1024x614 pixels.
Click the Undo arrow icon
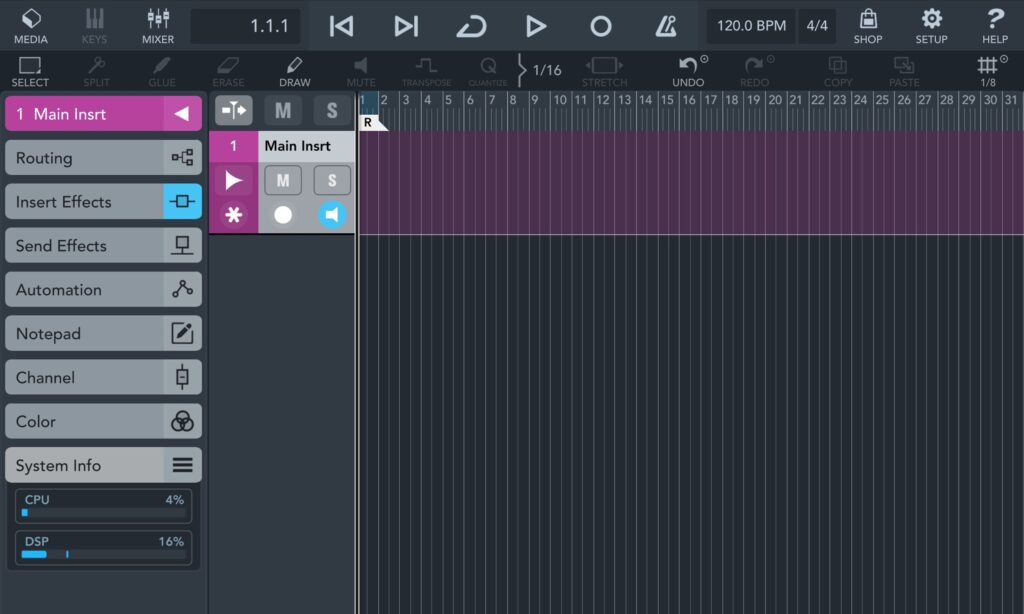[x=687, y=66]
